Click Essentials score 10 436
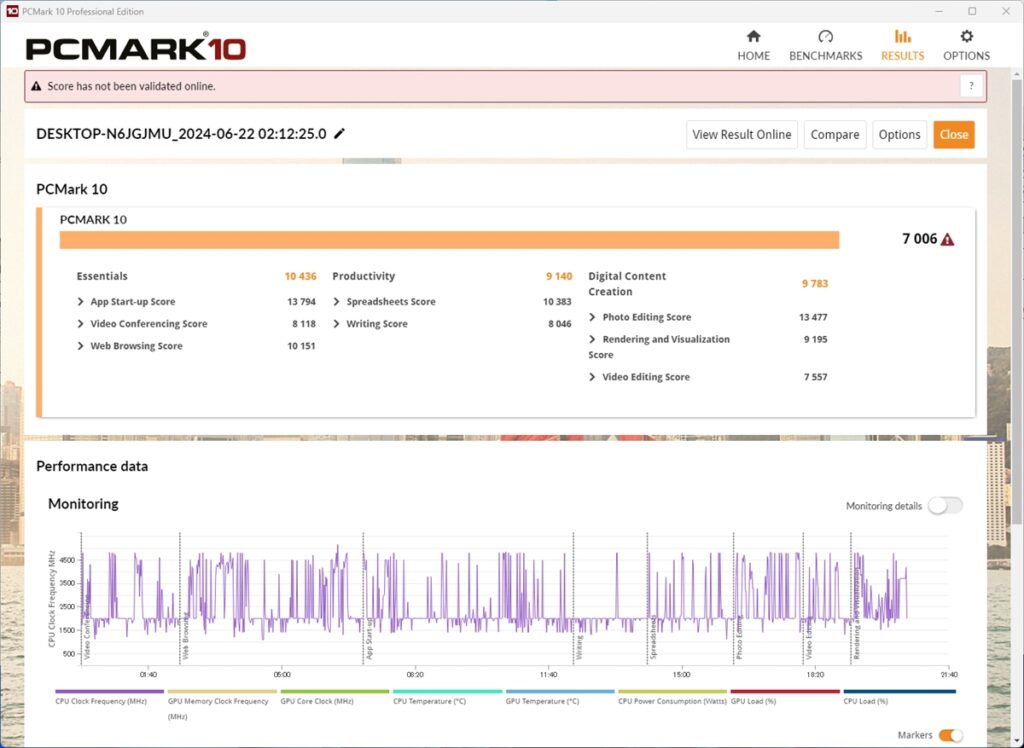The height and width of the screenshot is (748, 1024). click(300, 276)
